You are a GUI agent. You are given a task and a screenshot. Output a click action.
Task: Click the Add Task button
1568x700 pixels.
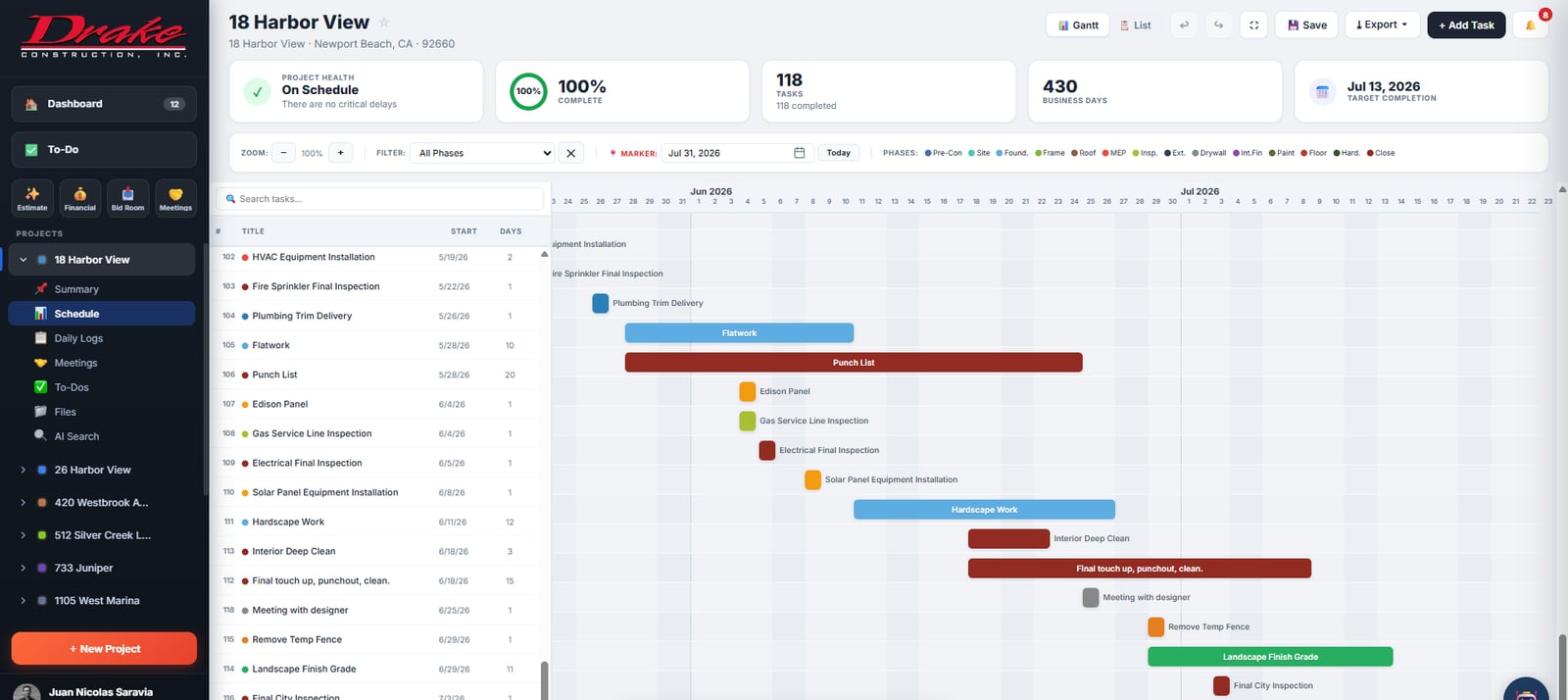(1466, 25)
